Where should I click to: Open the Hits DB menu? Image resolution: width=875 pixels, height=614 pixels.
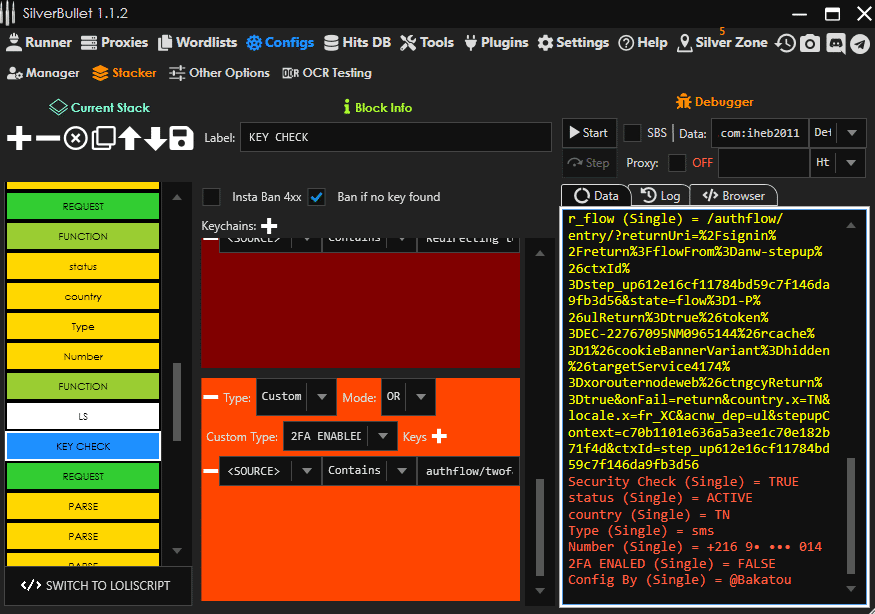point(357,42)
